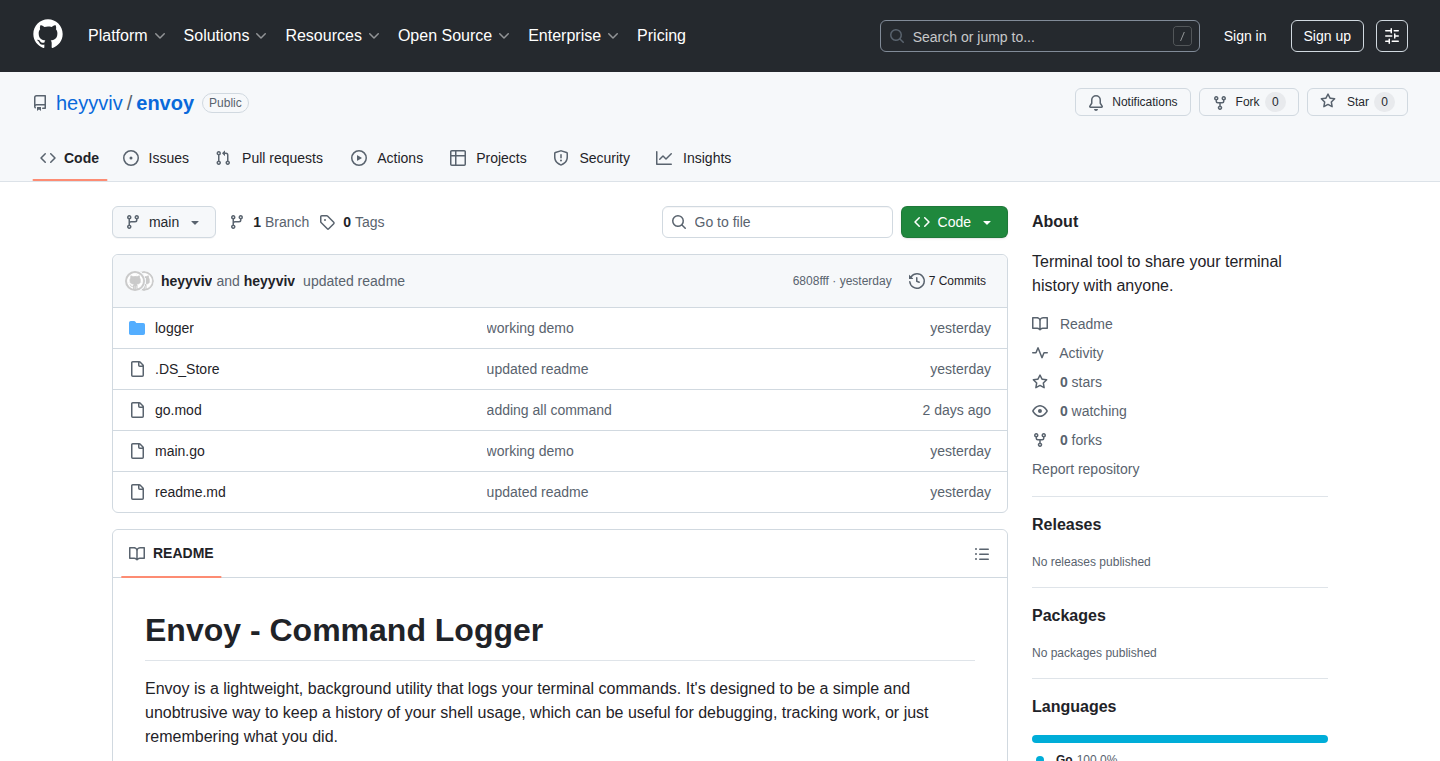The height and width of the screenshot is (761, 1440).
Task: Click the bell icon in Notifications
Action: (1096, 102)
